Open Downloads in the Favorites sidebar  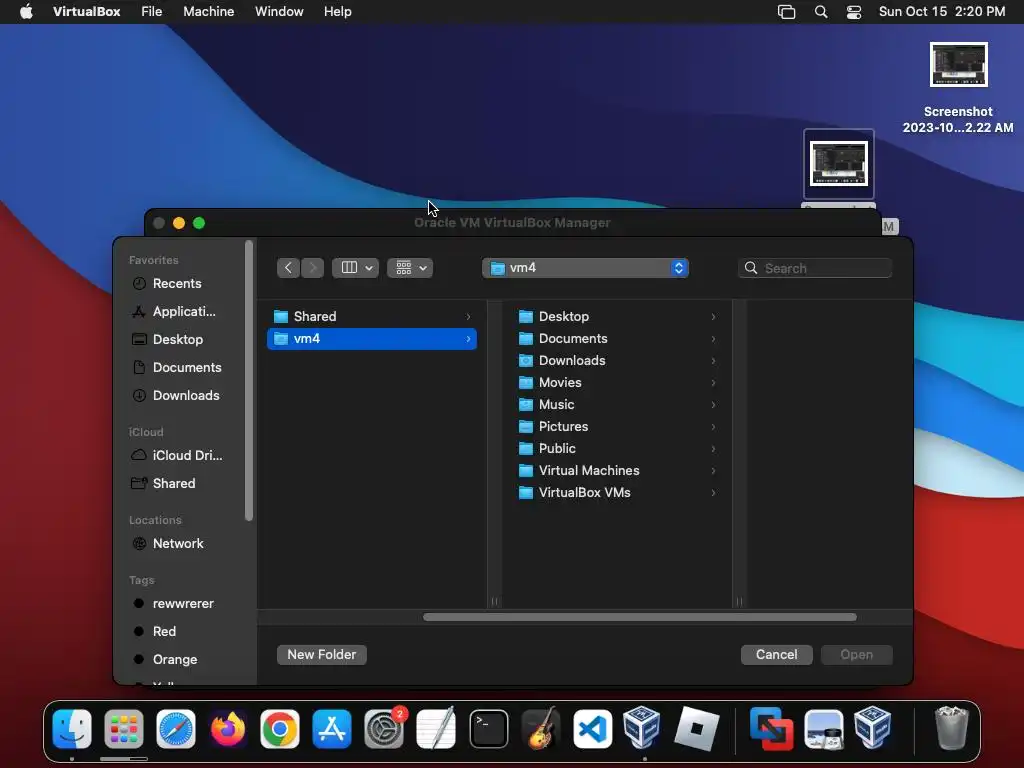click(176, 396)
